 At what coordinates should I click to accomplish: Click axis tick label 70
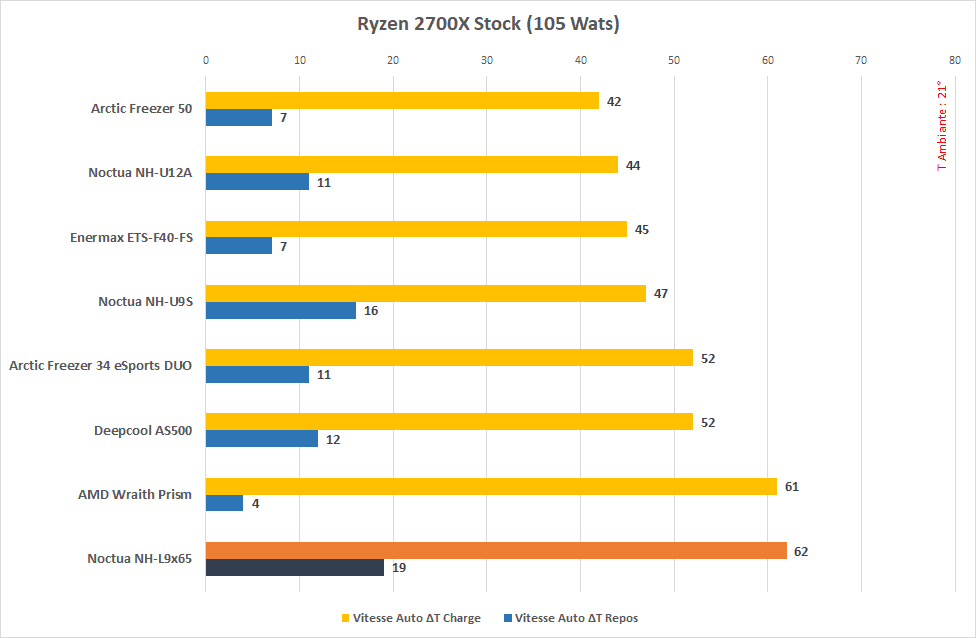click(x=861, y=60)
